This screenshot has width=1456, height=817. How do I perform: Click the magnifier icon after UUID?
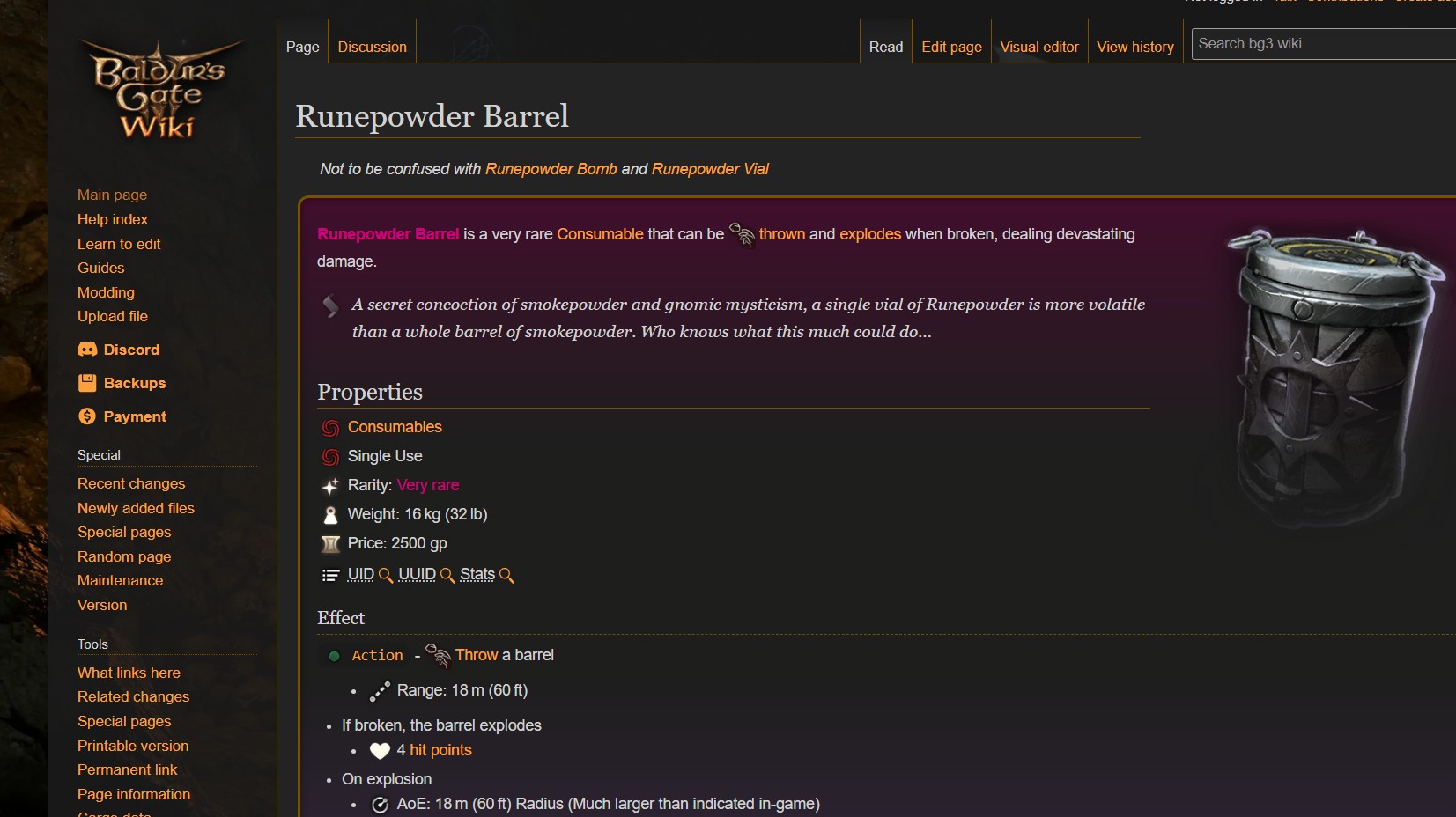point(447,576)
